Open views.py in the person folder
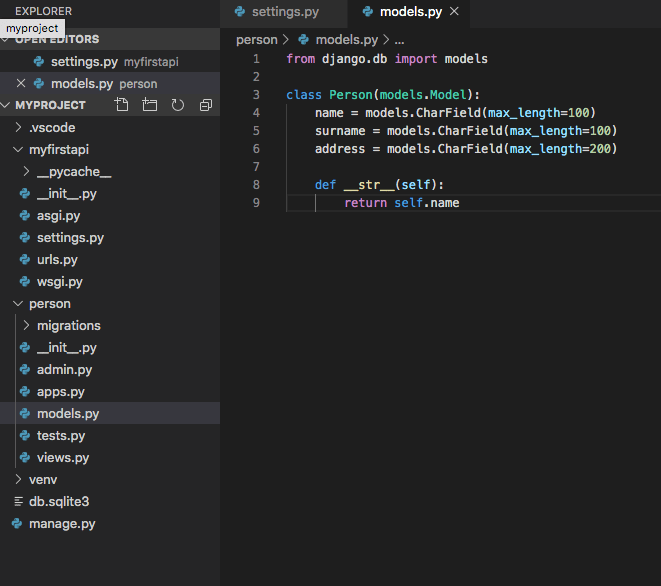The width and height of the screenshot is (661, 586). point(110,457)
